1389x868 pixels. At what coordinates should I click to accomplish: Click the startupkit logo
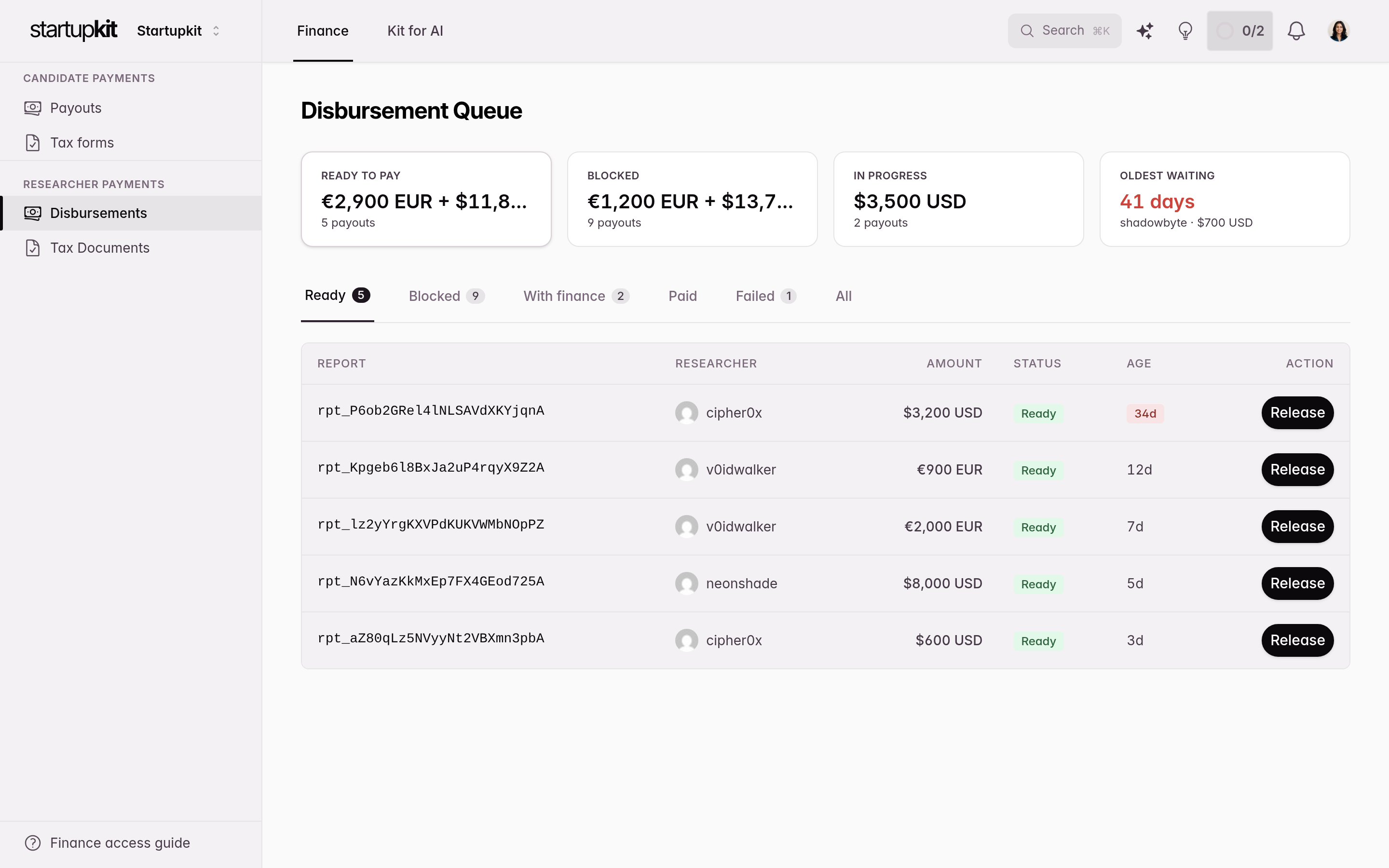73,30
